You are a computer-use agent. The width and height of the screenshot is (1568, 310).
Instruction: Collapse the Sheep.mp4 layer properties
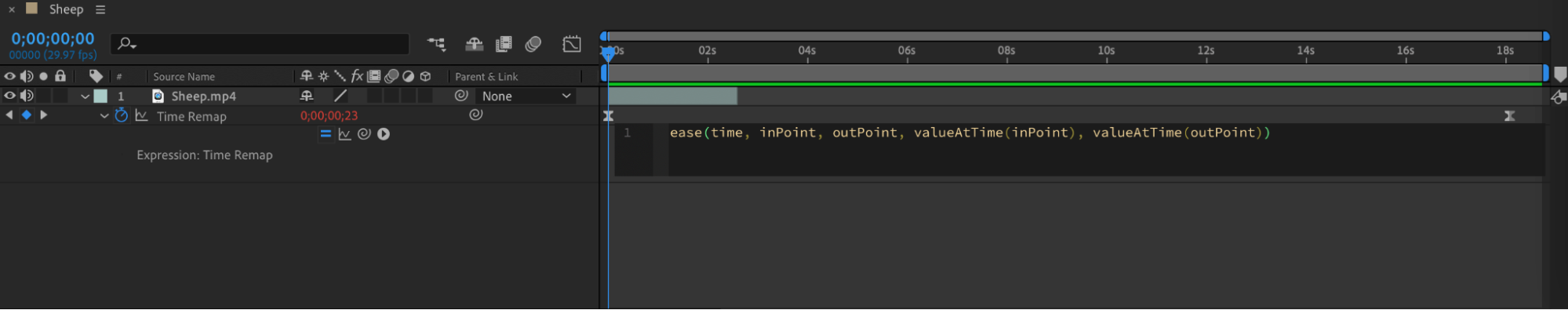[85, 97]
